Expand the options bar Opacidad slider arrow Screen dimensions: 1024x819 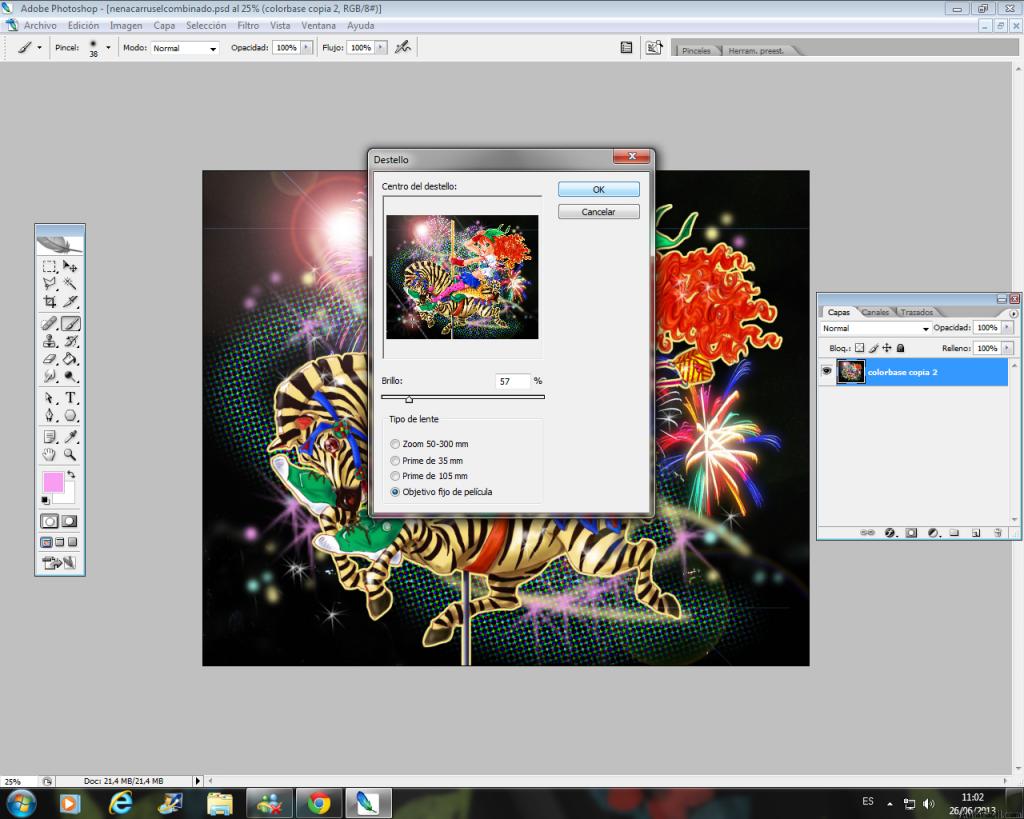click(306, 48)
